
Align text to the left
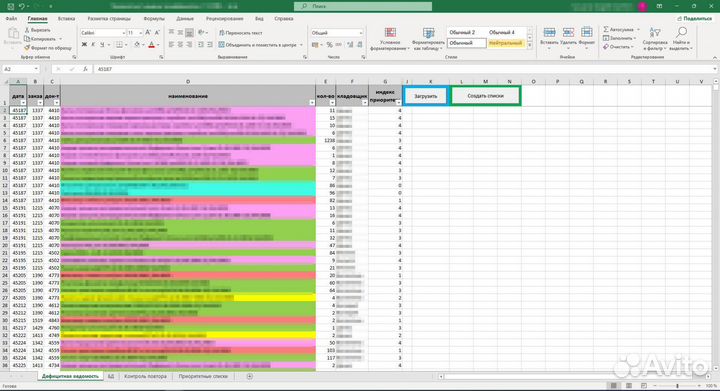click(x=171, y=45)
